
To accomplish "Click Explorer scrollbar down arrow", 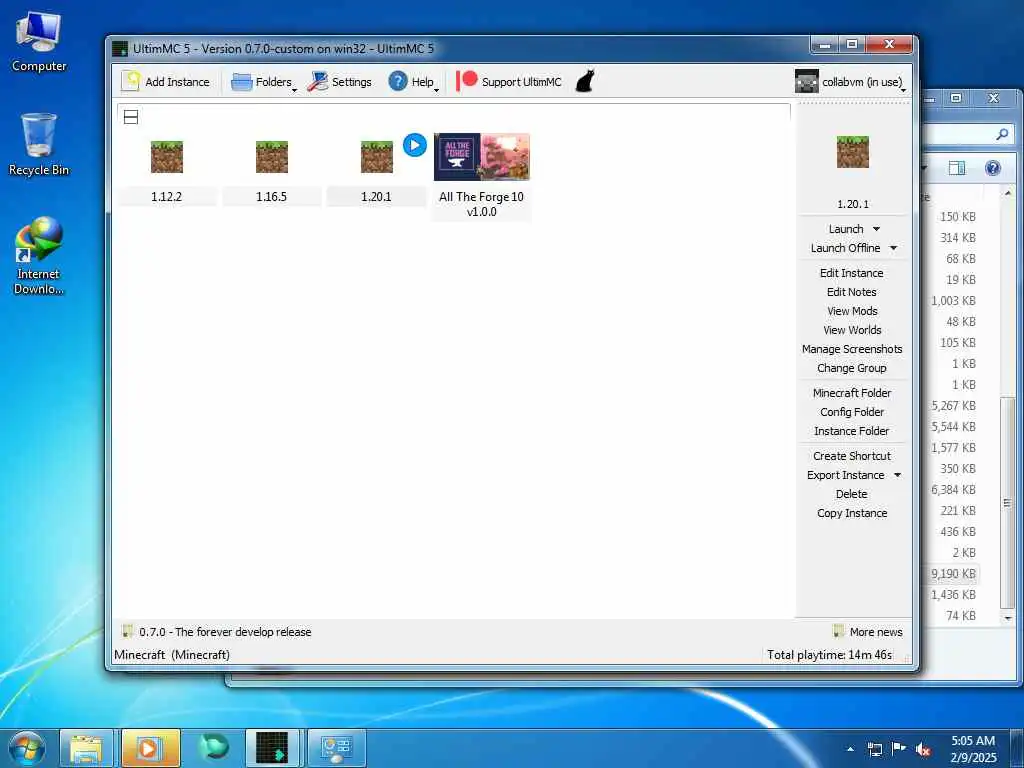I will [1008, 617].
